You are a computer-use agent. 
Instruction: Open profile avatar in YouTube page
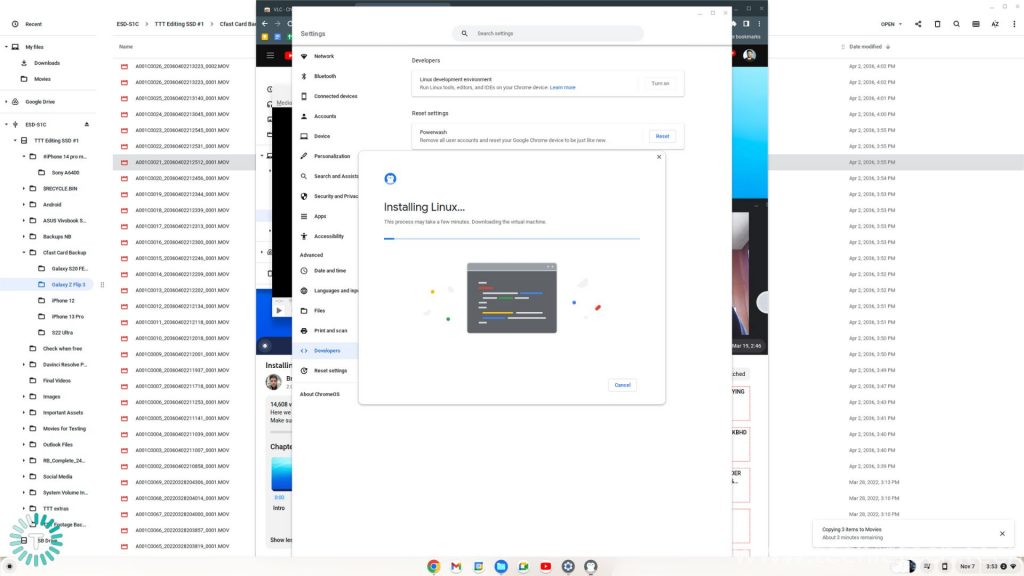coord(749,56)
